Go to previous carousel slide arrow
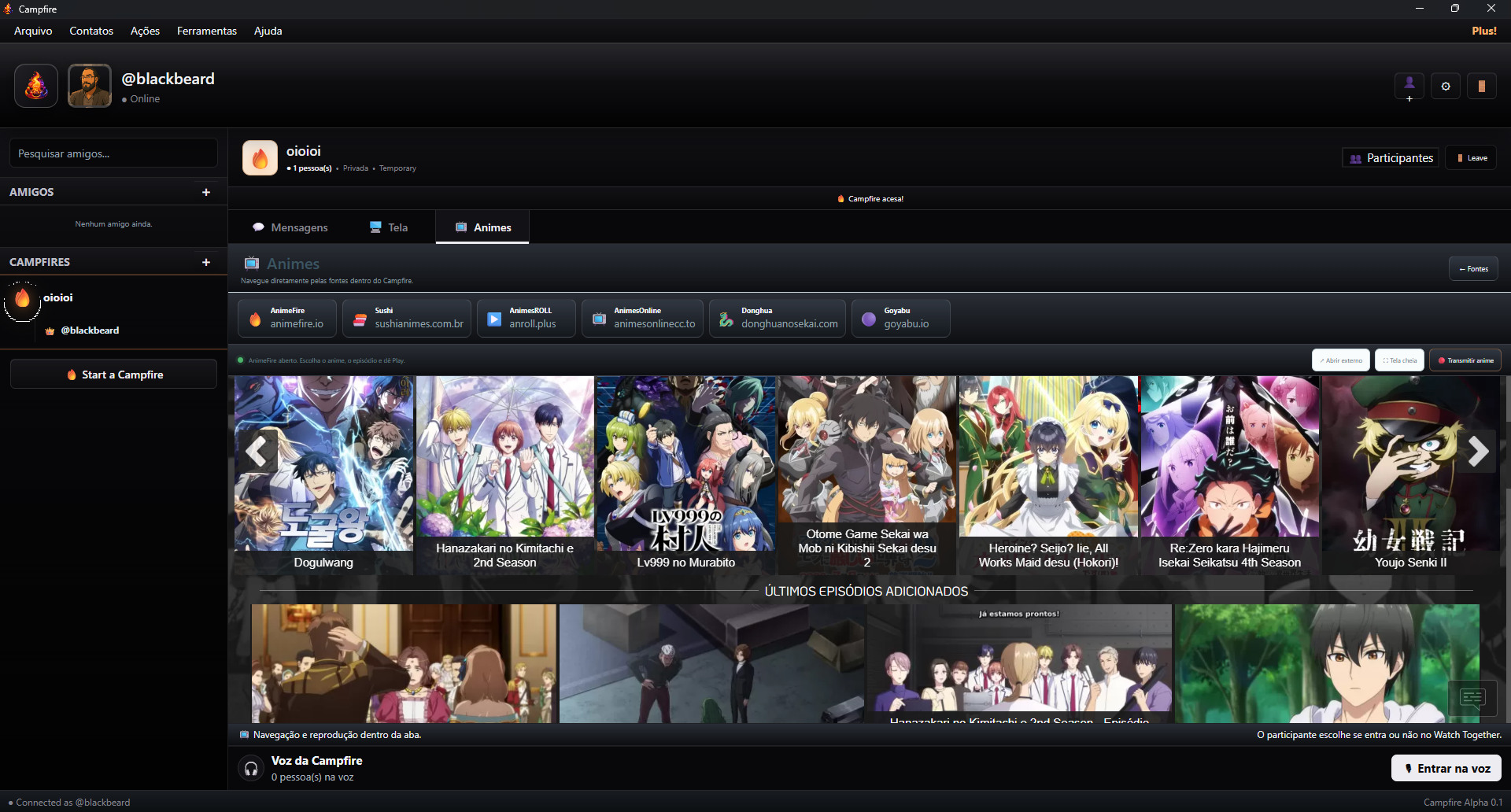Viewport: 1511px width, 812px height. [x=257, y=452]
